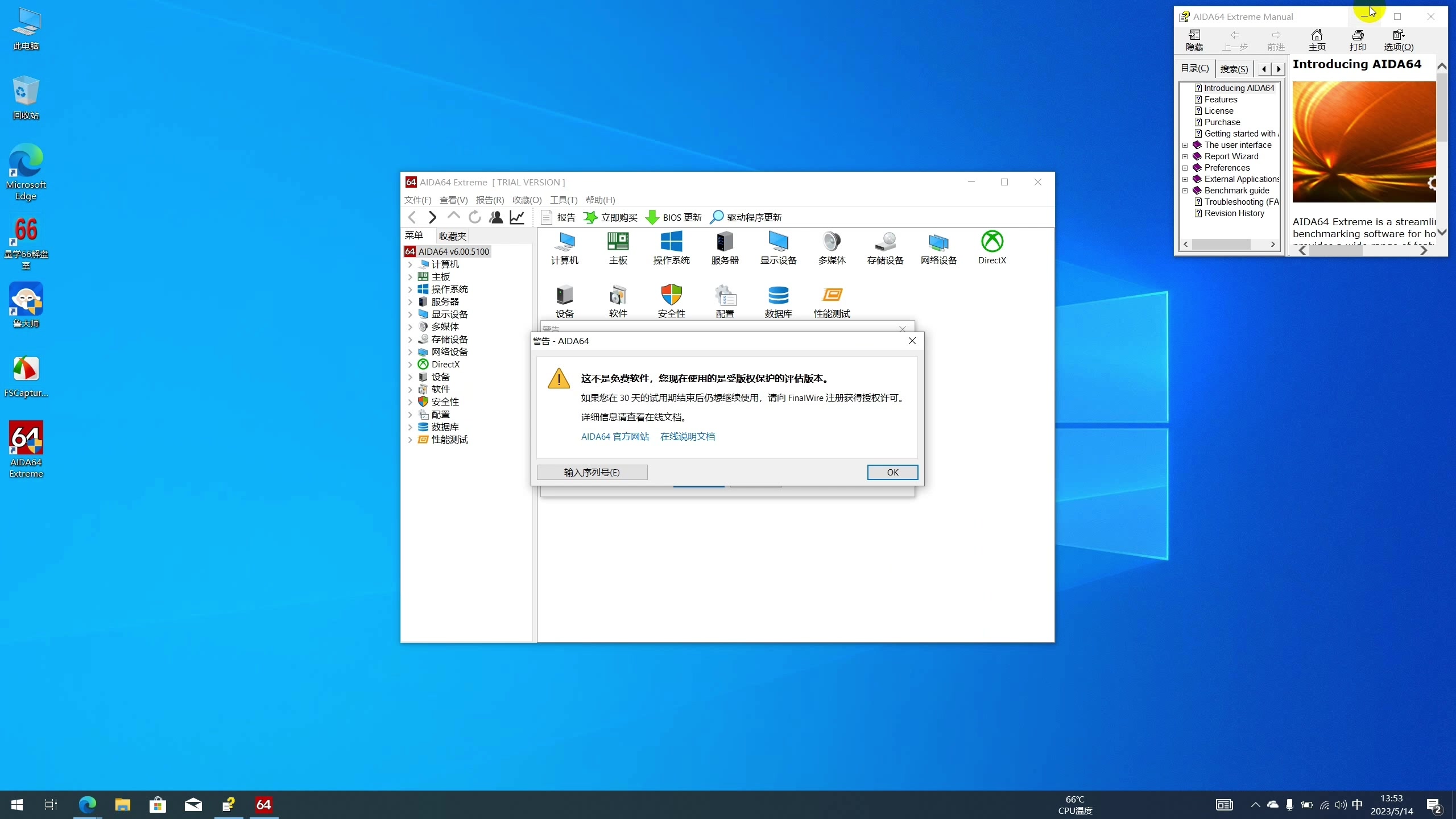
Task: Expand the 性能测试 tree node
Action: point(410,440)
